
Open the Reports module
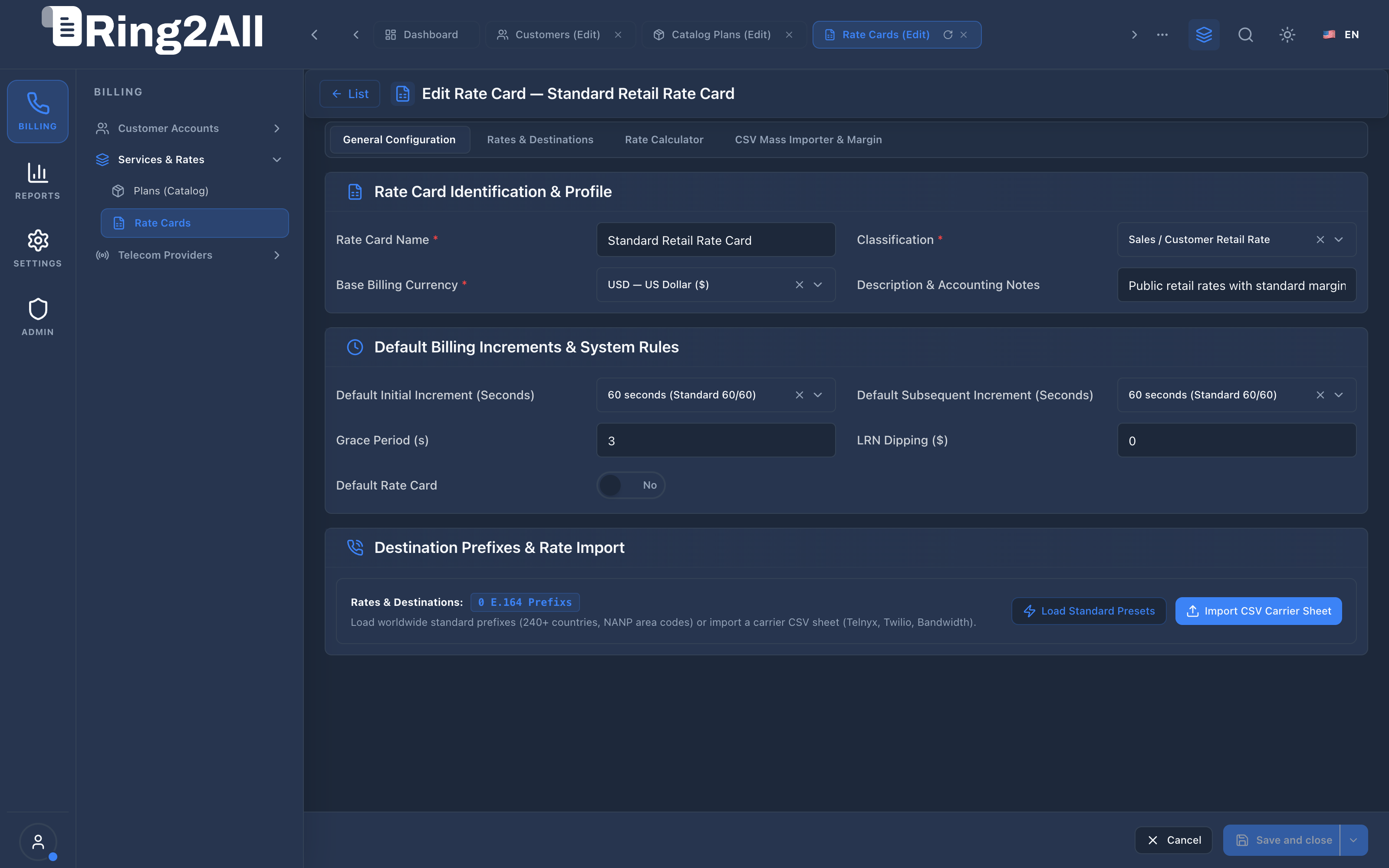[x=37, y=181]
